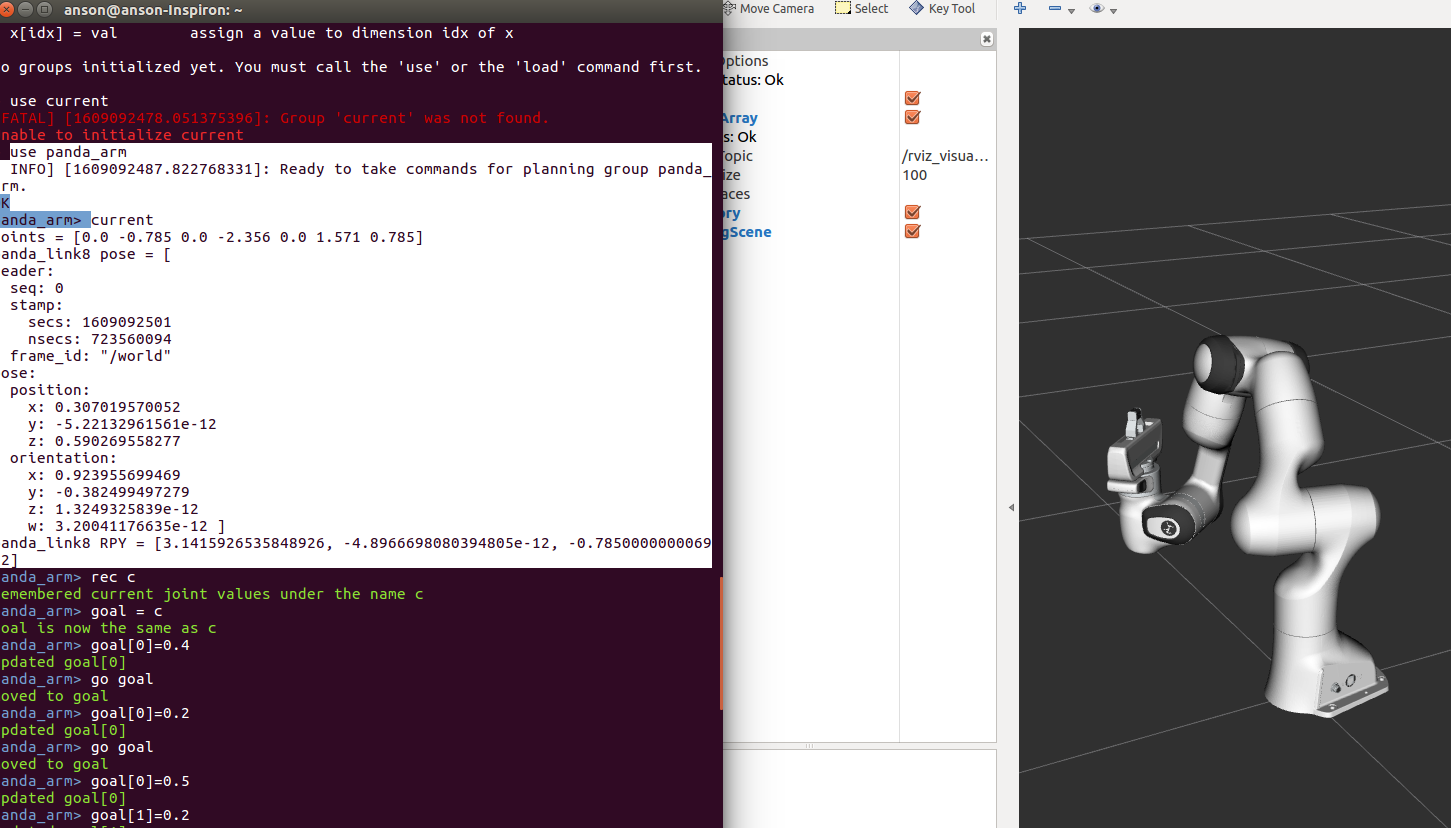Select the gScene display name in blue
This screenshot has height=828, width=1451.
point(747,232)
